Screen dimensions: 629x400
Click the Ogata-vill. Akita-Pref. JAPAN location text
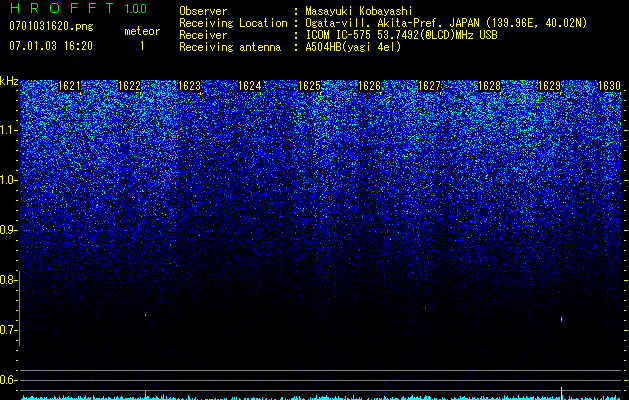click(446, 23)
